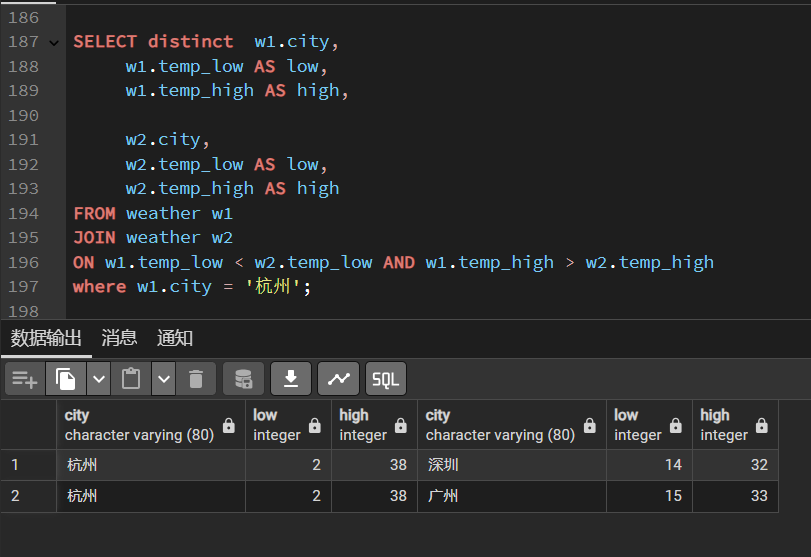The height and width of the screenshot is (557, 811).
Task: Paste rows with clipboard icon
Action: pos(131,379)
